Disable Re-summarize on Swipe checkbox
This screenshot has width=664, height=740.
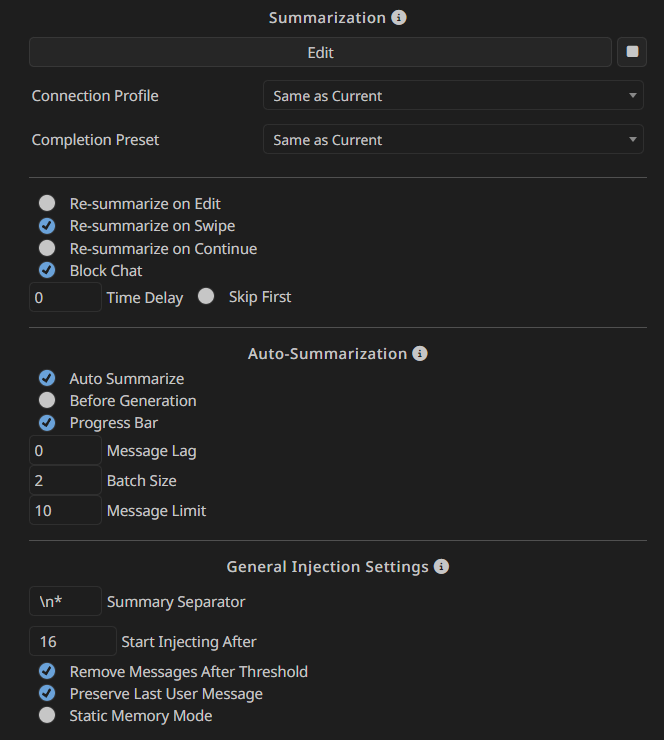pyautogui.click(x=47, y=226)
